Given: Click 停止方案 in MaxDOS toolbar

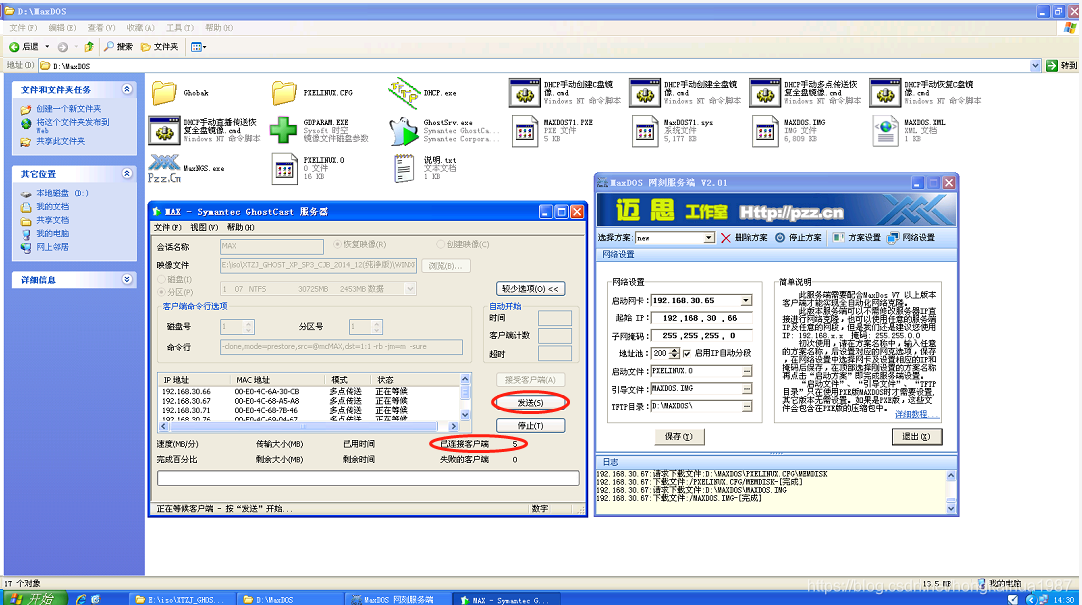Looking at the screenshot, I should [x=798, y=237].
